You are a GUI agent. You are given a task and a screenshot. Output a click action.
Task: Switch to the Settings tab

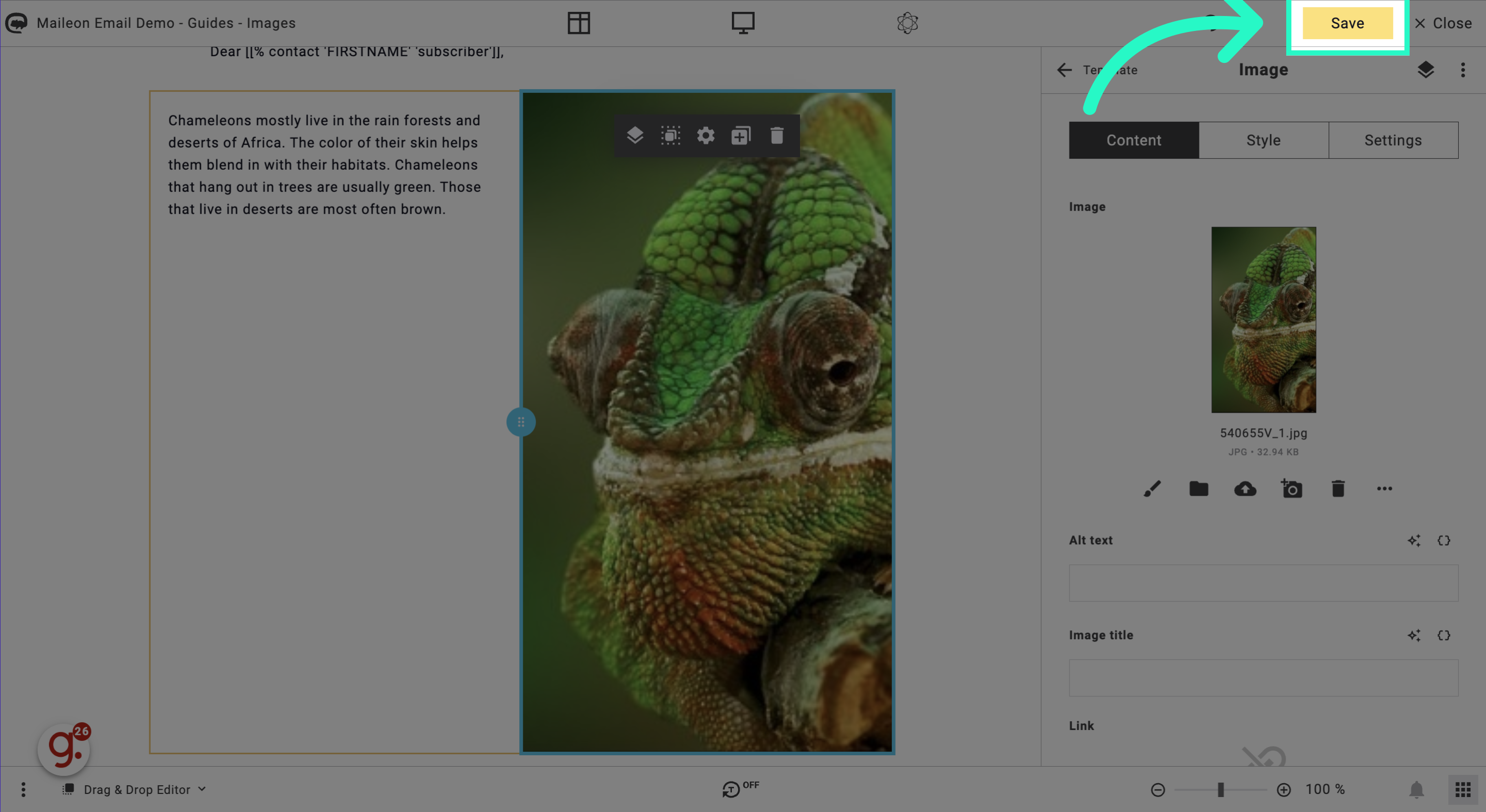click(1393, 140)
